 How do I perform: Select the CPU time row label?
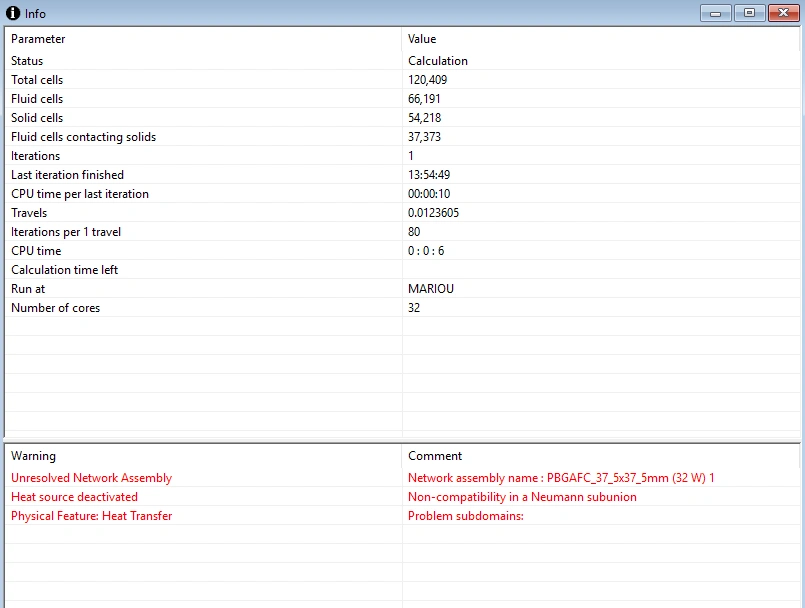click(x=36, y=251)
